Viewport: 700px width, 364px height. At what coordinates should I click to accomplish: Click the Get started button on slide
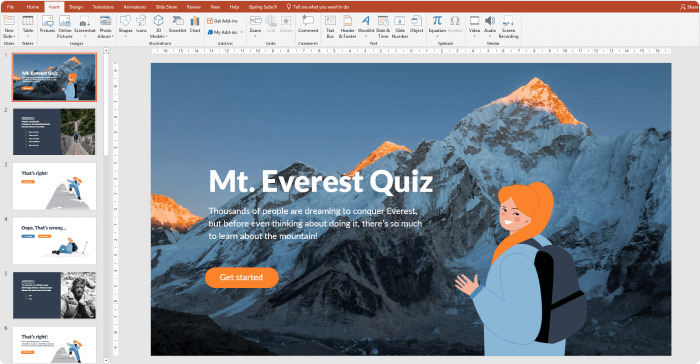coord(242,277)
